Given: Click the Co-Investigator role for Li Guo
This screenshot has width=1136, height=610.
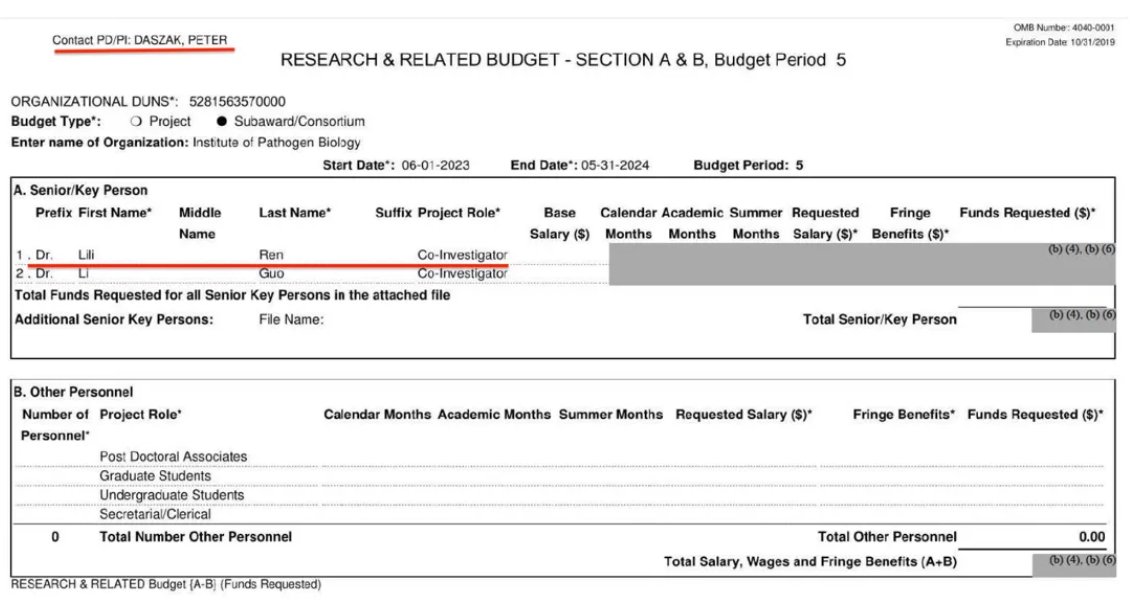Looking at the screenshot, I should (x=462, y=273).
